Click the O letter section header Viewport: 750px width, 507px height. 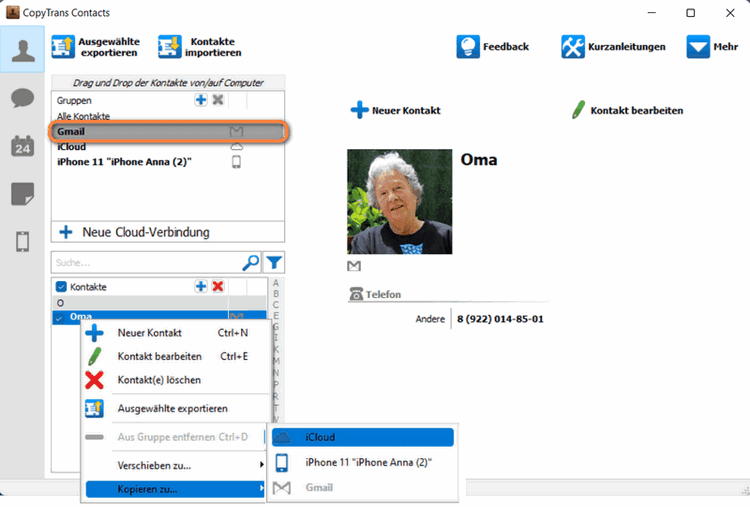point(159,303)
